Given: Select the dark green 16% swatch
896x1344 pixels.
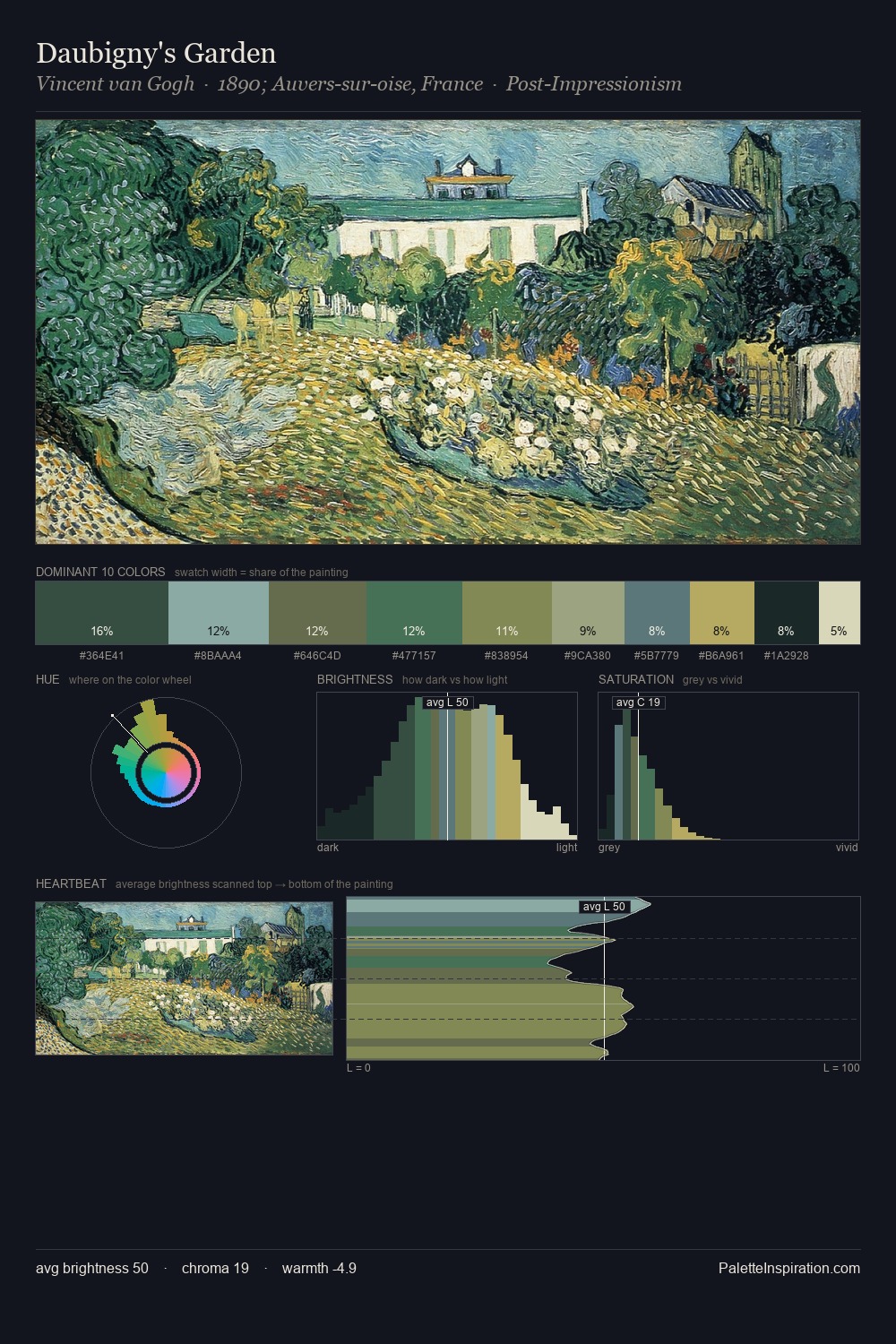Looking at the screenshot, I should click(x=102, y=613).
